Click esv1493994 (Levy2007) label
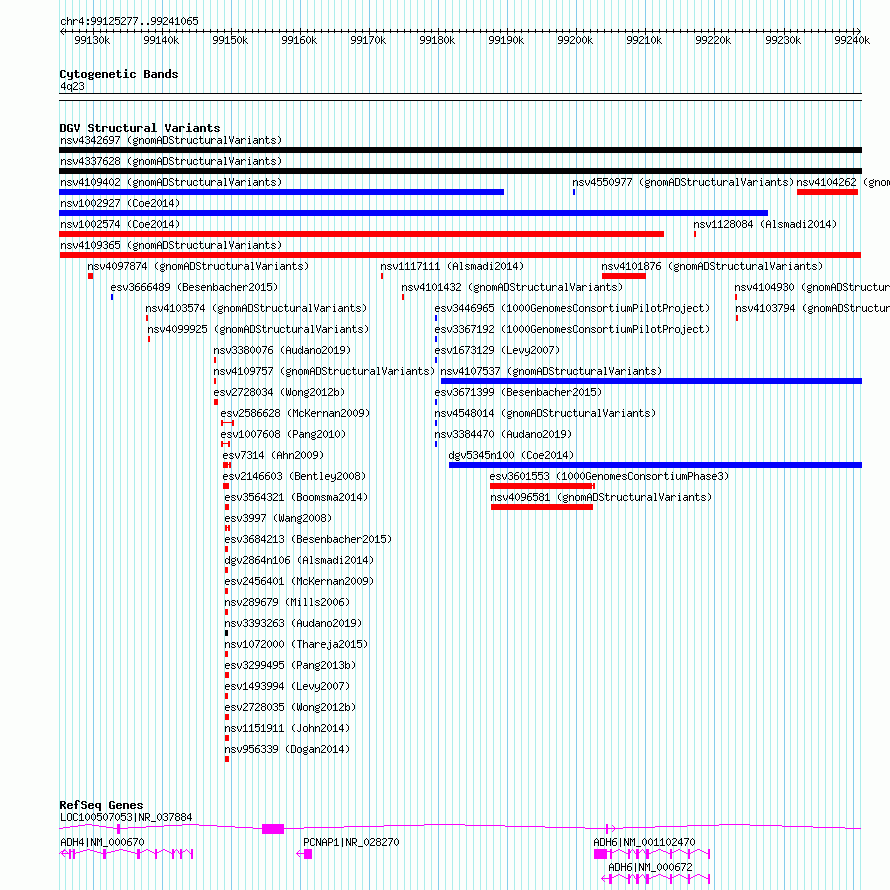 point(287,686)
